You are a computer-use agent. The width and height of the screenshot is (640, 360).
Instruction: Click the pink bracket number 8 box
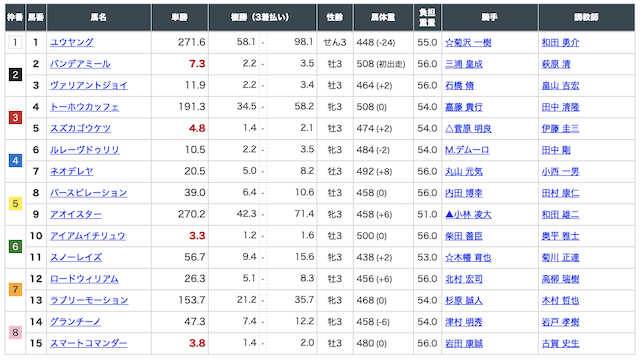pyautogui.click(x=15, y=332)
